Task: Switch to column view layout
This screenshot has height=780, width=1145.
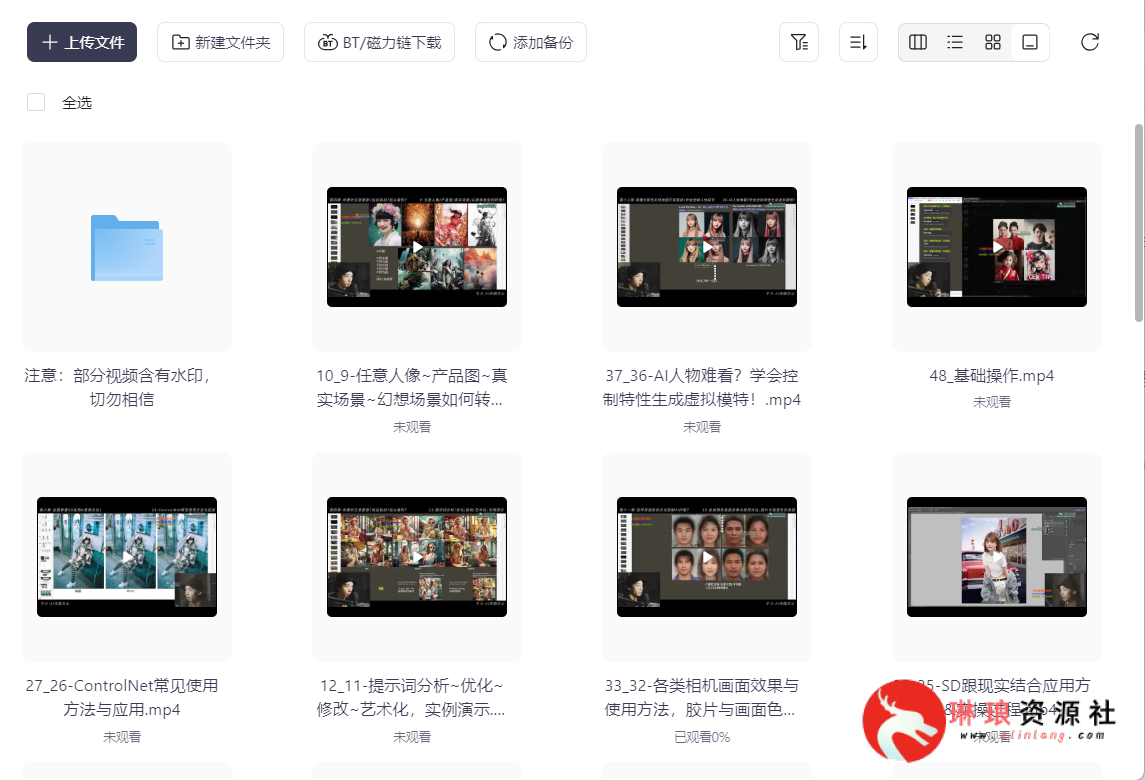Action: [x=918, y=42]
